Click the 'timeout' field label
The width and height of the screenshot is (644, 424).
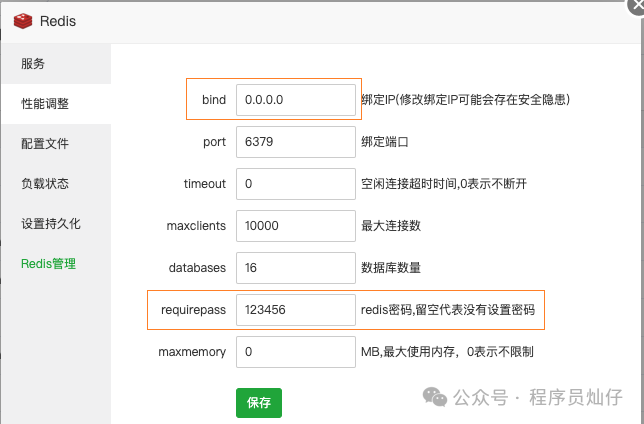205,184
